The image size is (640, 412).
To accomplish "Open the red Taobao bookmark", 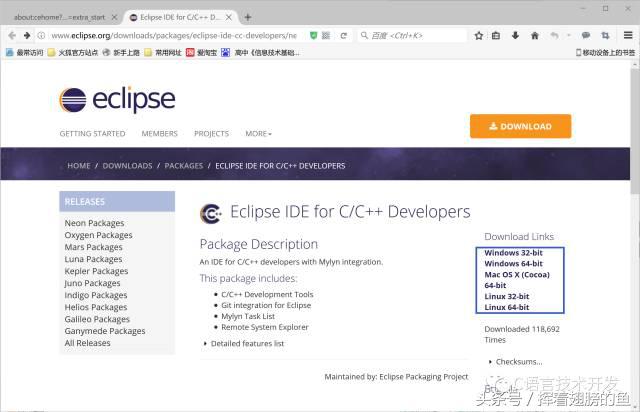I will point(202,53).
